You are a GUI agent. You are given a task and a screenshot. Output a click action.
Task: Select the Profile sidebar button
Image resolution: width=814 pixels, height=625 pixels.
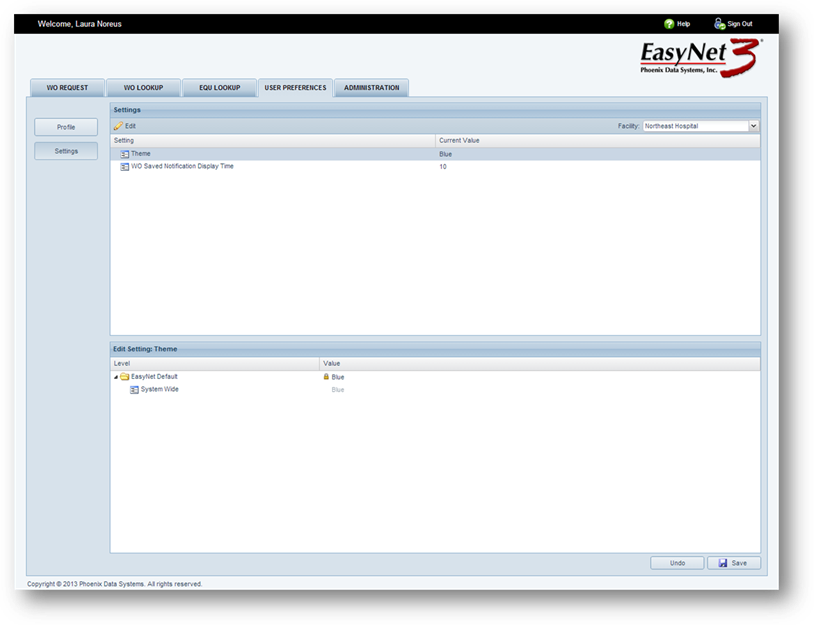click(66, 128)
